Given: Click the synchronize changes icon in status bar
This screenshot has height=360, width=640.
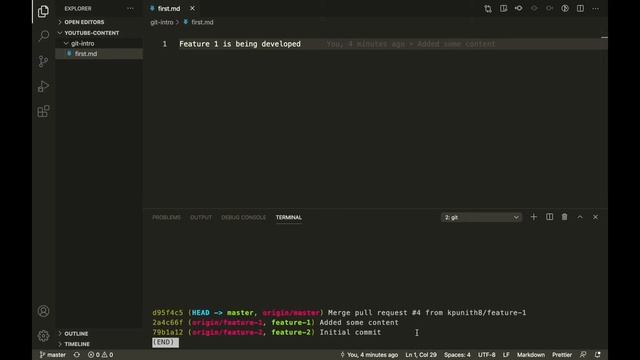Looking at the screenshot, I should (77, 355).
